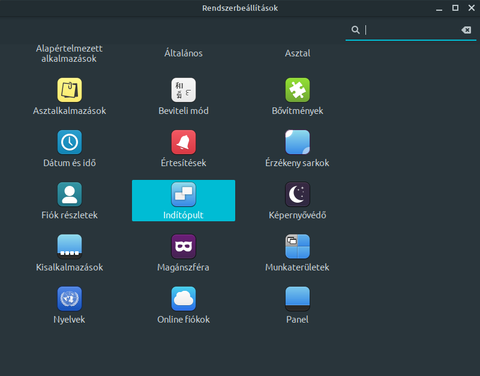This screenshot has height=376, width=480.
Task: Open Online fiókok cloud icon
Action: pyautogui.click(x=183, y=299)
